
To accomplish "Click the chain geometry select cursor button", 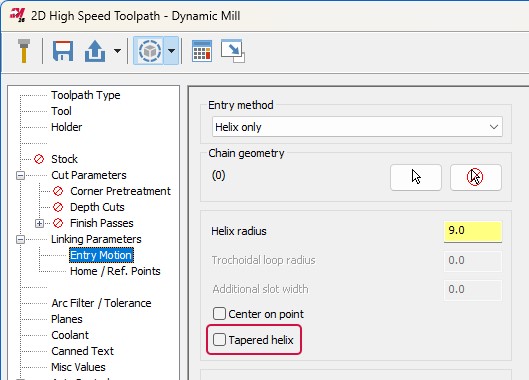I will coord(416,177).
